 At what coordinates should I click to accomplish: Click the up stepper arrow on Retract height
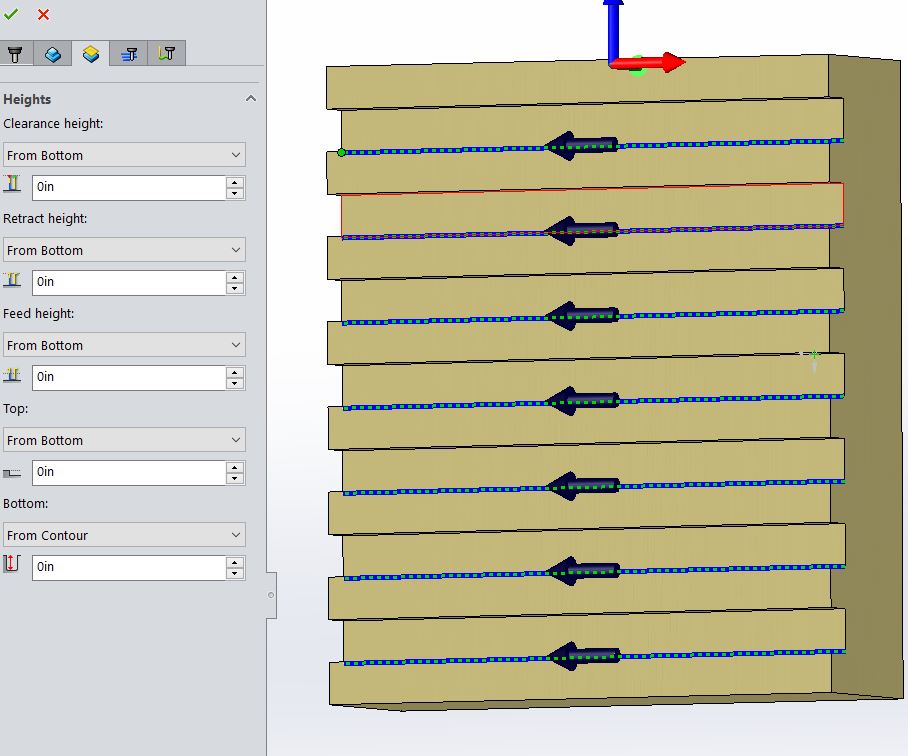(x=234, y=277)
